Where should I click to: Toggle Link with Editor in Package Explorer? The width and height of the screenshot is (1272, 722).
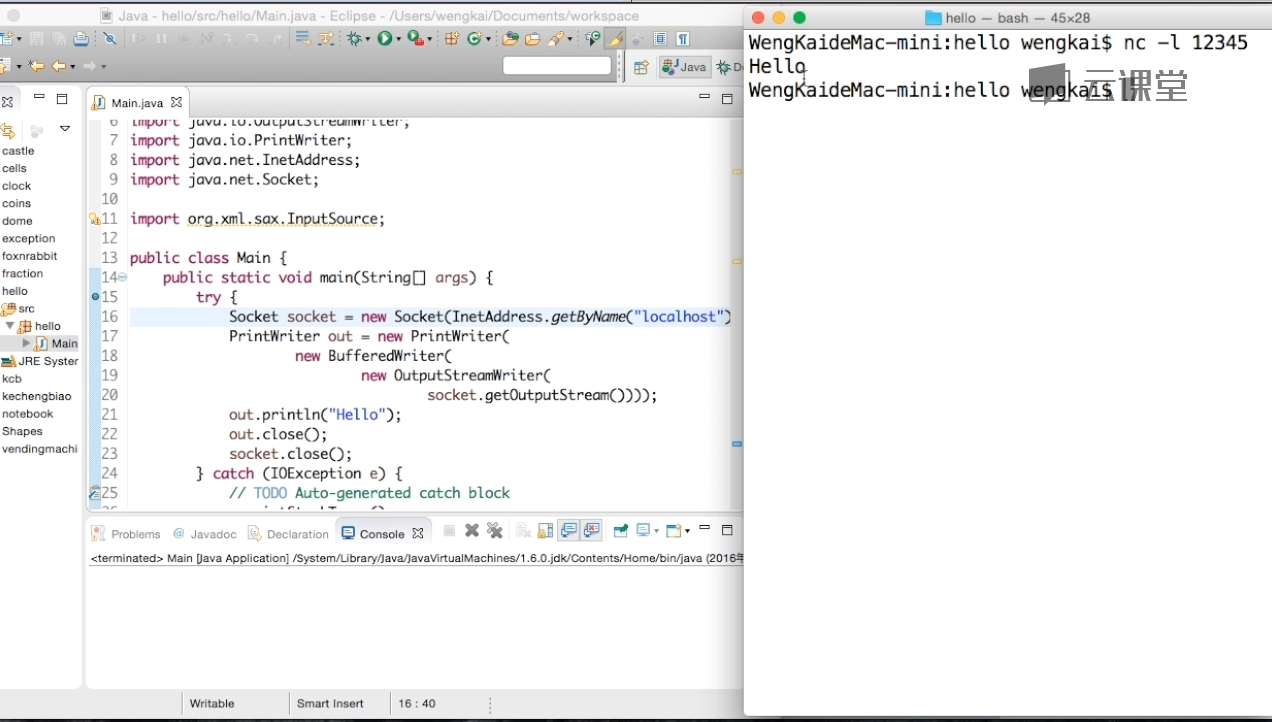pos(8,131)
